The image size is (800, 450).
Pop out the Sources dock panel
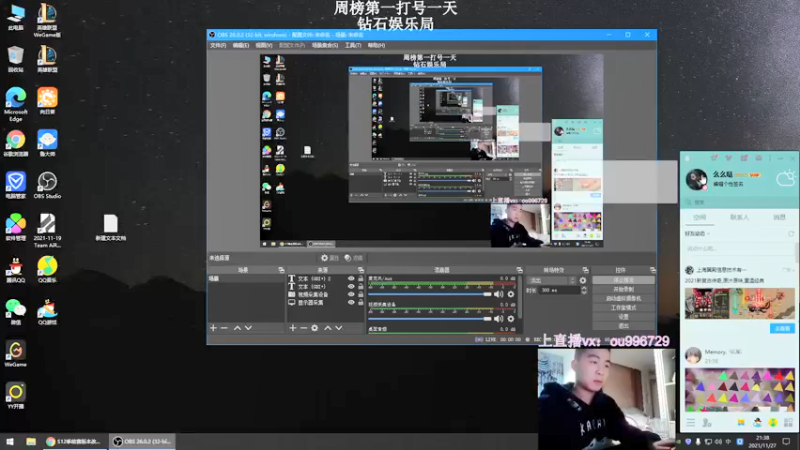pos(361,270)
